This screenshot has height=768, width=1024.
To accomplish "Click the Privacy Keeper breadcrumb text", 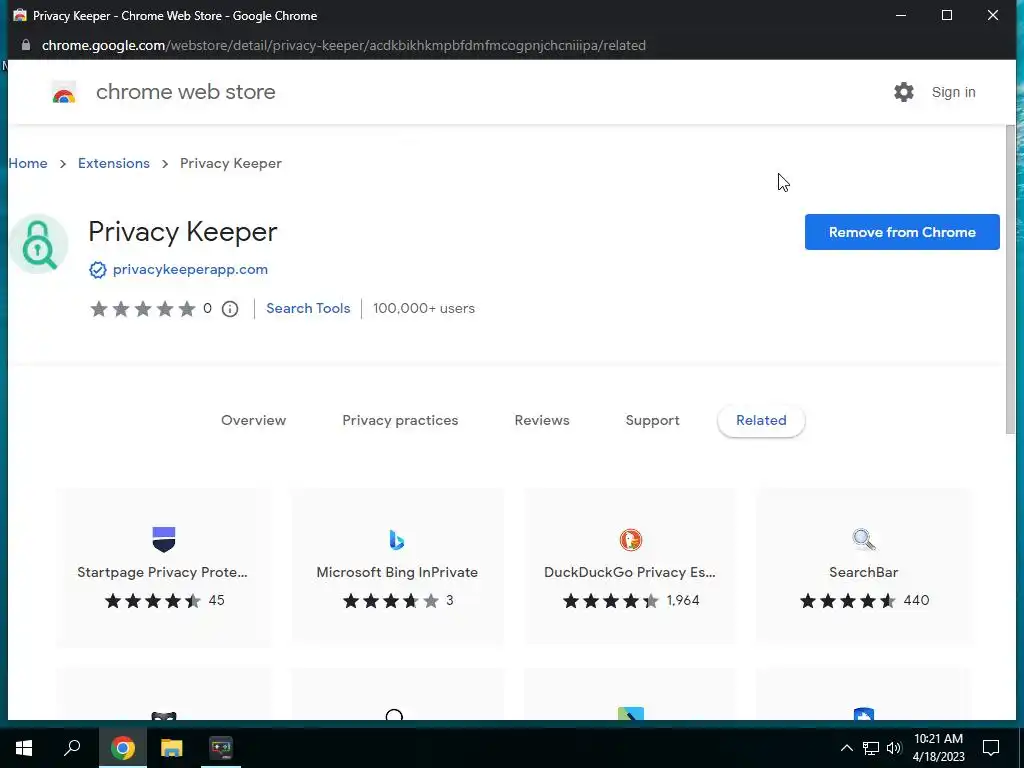I will [231, 163].
